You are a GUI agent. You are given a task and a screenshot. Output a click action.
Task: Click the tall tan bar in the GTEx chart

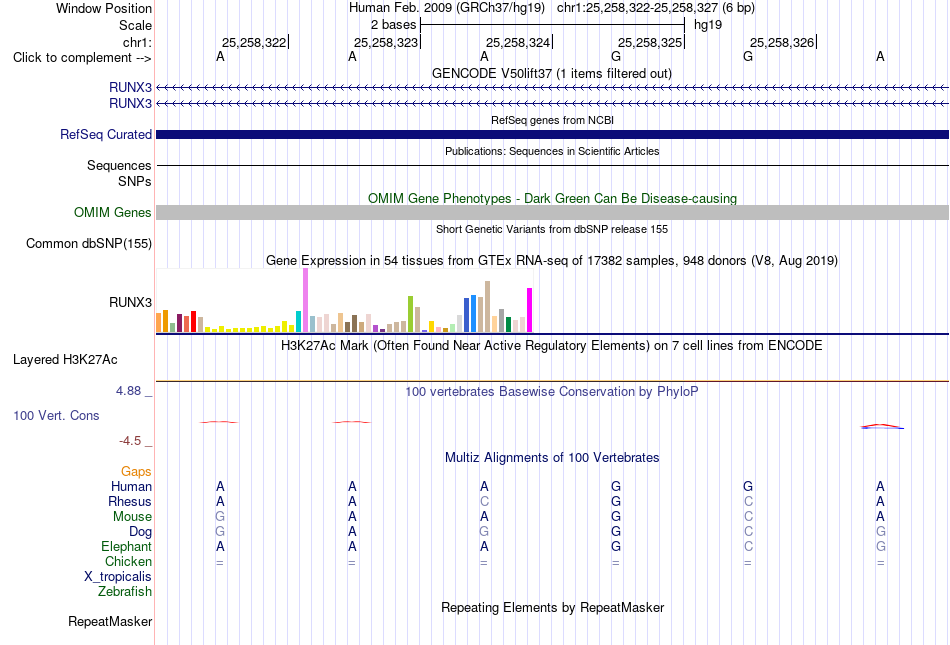[487, 306]
